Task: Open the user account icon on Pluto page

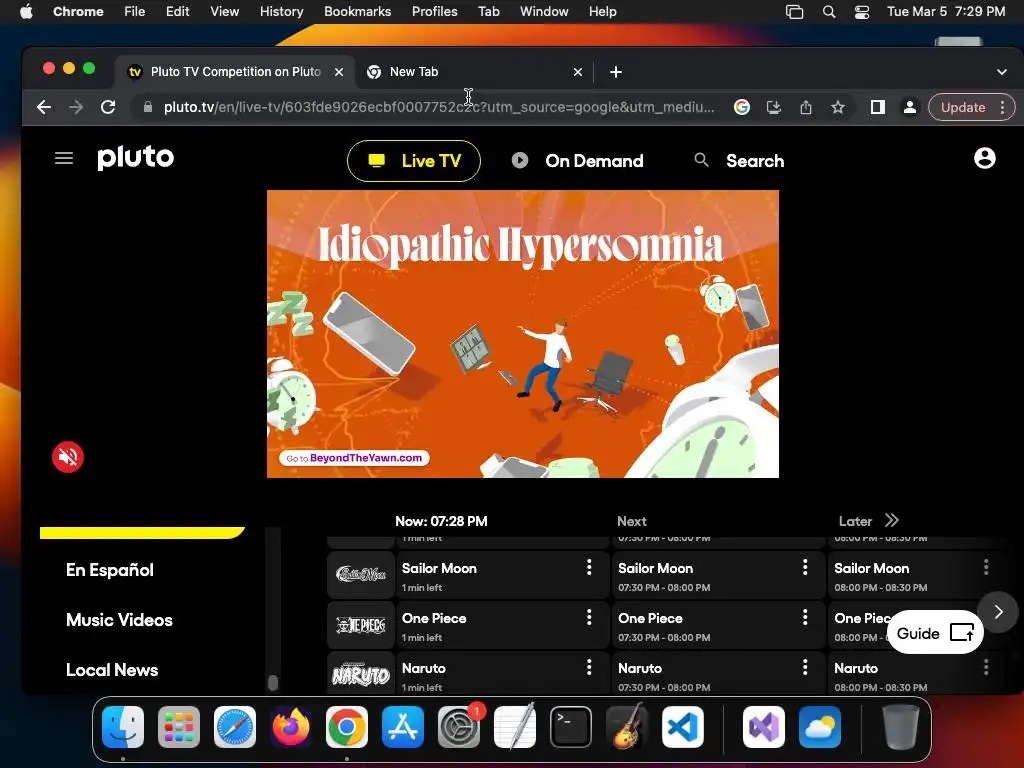Action: [x=985, y=158]
